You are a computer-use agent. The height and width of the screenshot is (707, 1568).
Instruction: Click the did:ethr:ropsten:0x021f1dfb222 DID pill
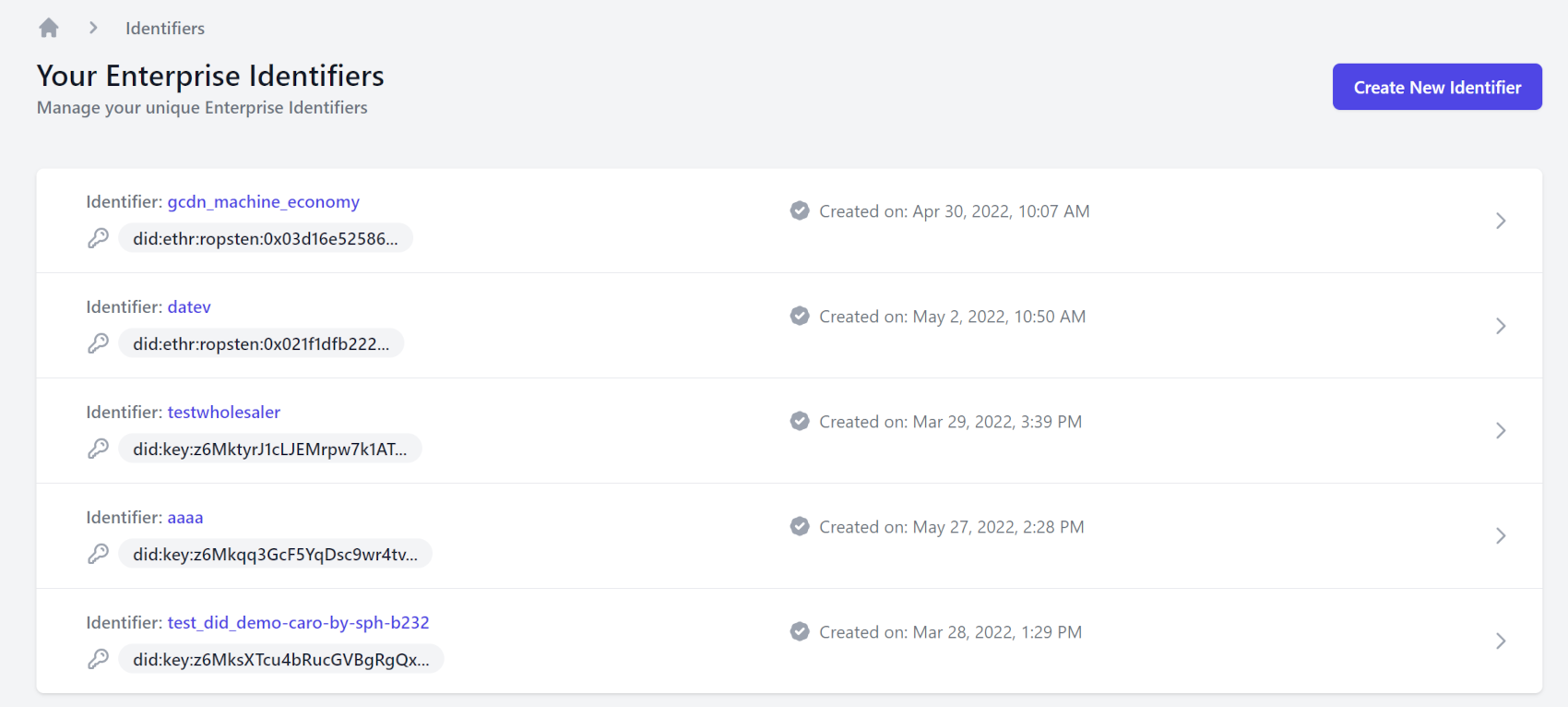(261, 343)
